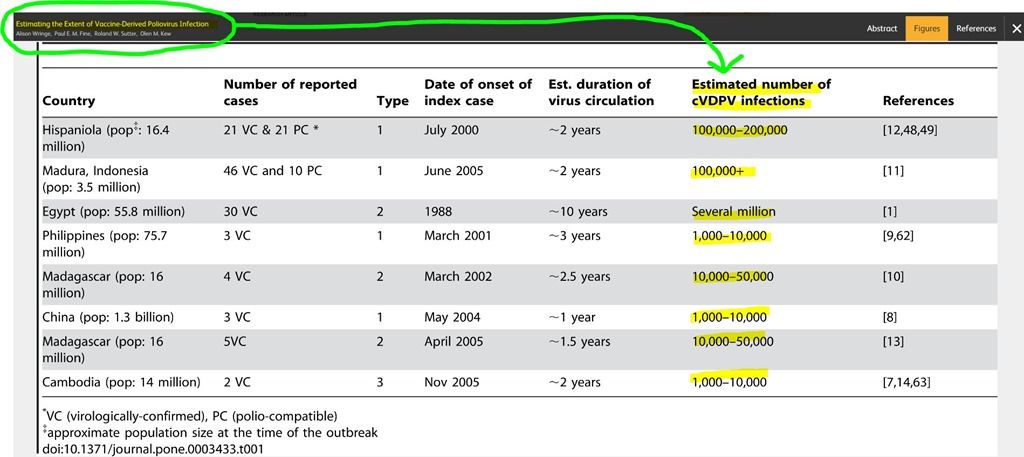
Task: Click author name Olen M. Kew
Action: tap(155, 34)
